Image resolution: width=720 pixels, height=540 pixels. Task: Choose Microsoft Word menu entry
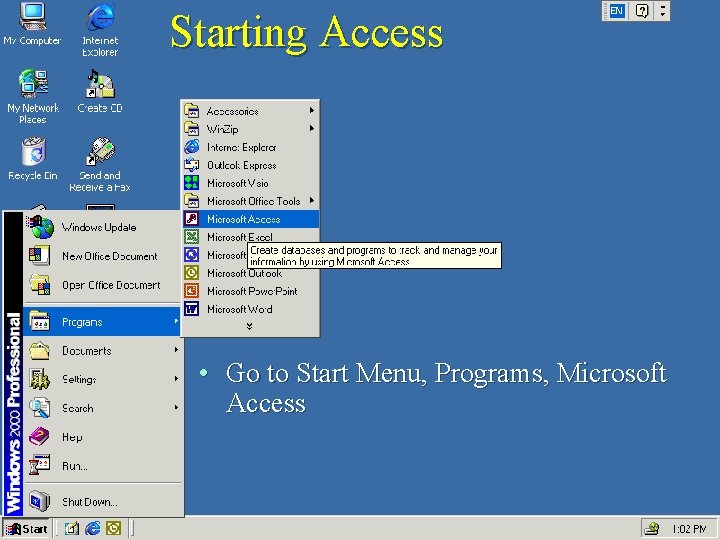click(x=250, y=309)
